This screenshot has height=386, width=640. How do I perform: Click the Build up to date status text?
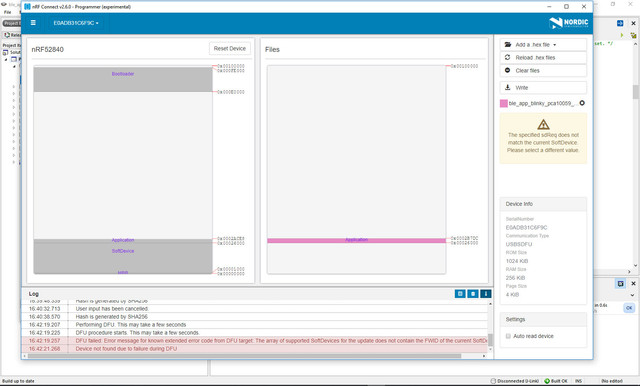pyautogui.click(x=18, y=381)
